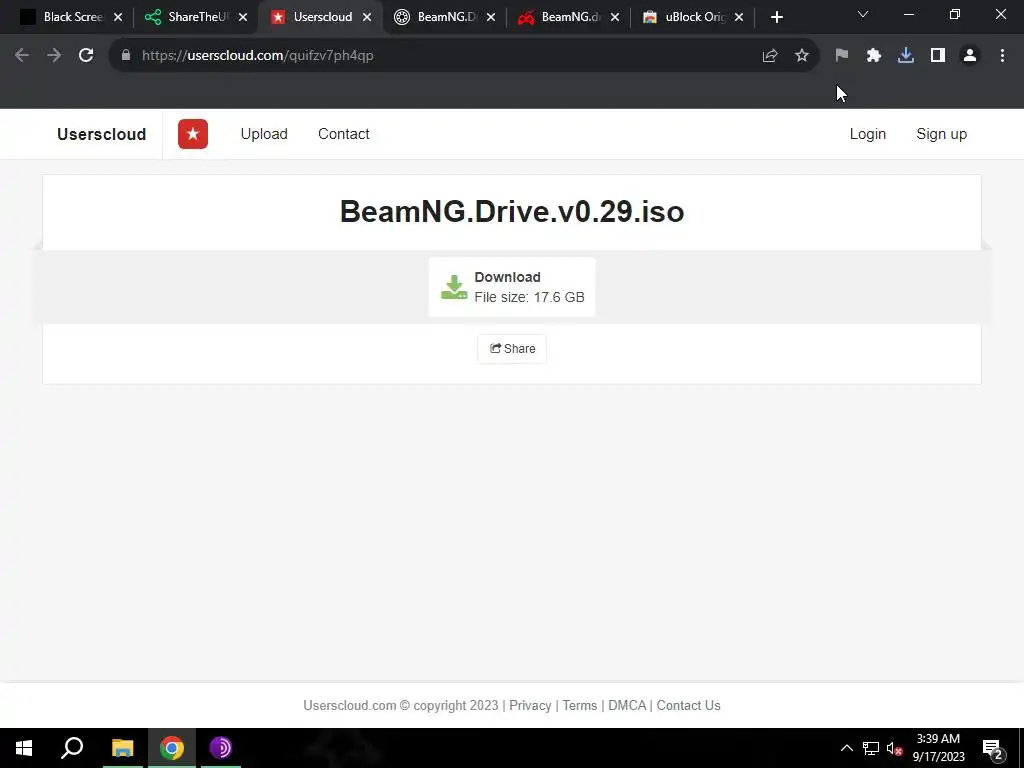Viewport: 1024px width, 768px height.
Task: Click the muted volume tray icon
Action: click(x=895, y=748)
